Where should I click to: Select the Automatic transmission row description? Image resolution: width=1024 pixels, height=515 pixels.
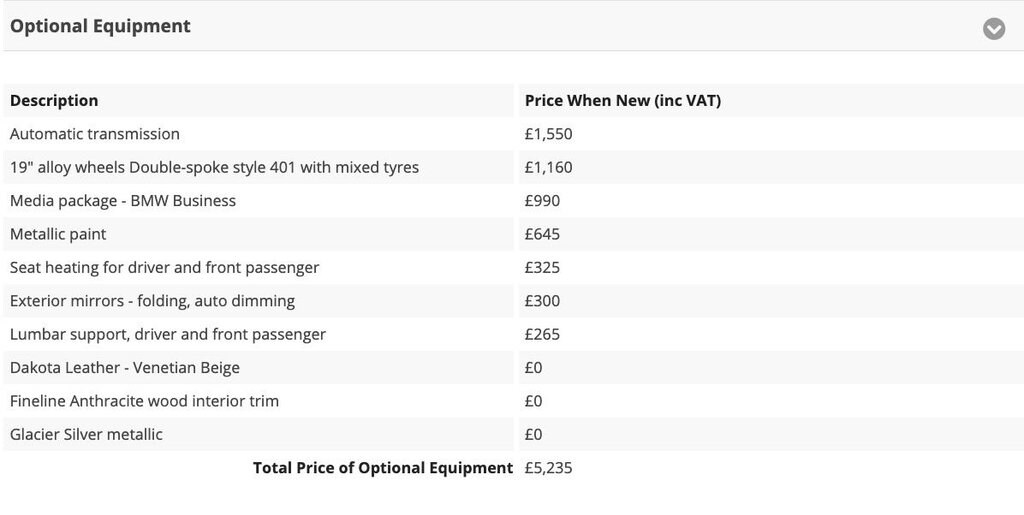95,134
